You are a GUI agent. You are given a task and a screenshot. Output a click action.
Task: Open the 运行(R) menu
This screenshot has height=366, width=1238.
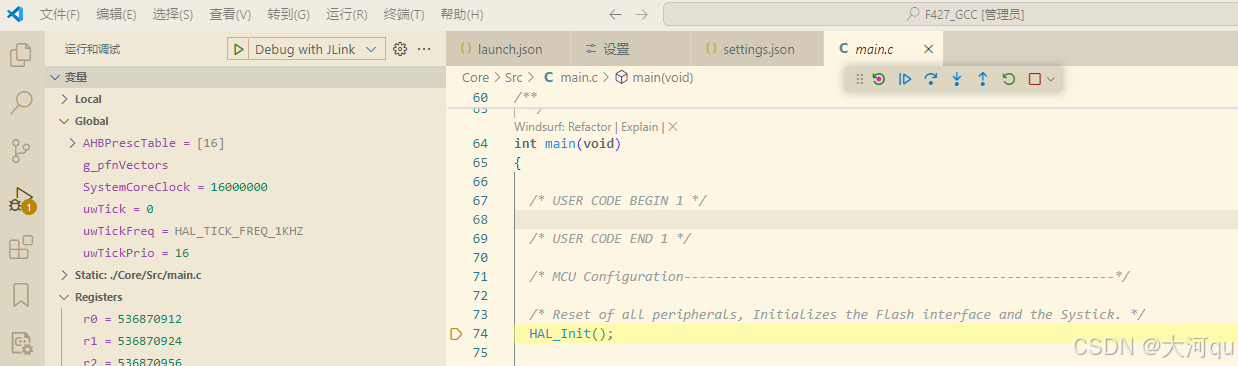tap(347, 15)
